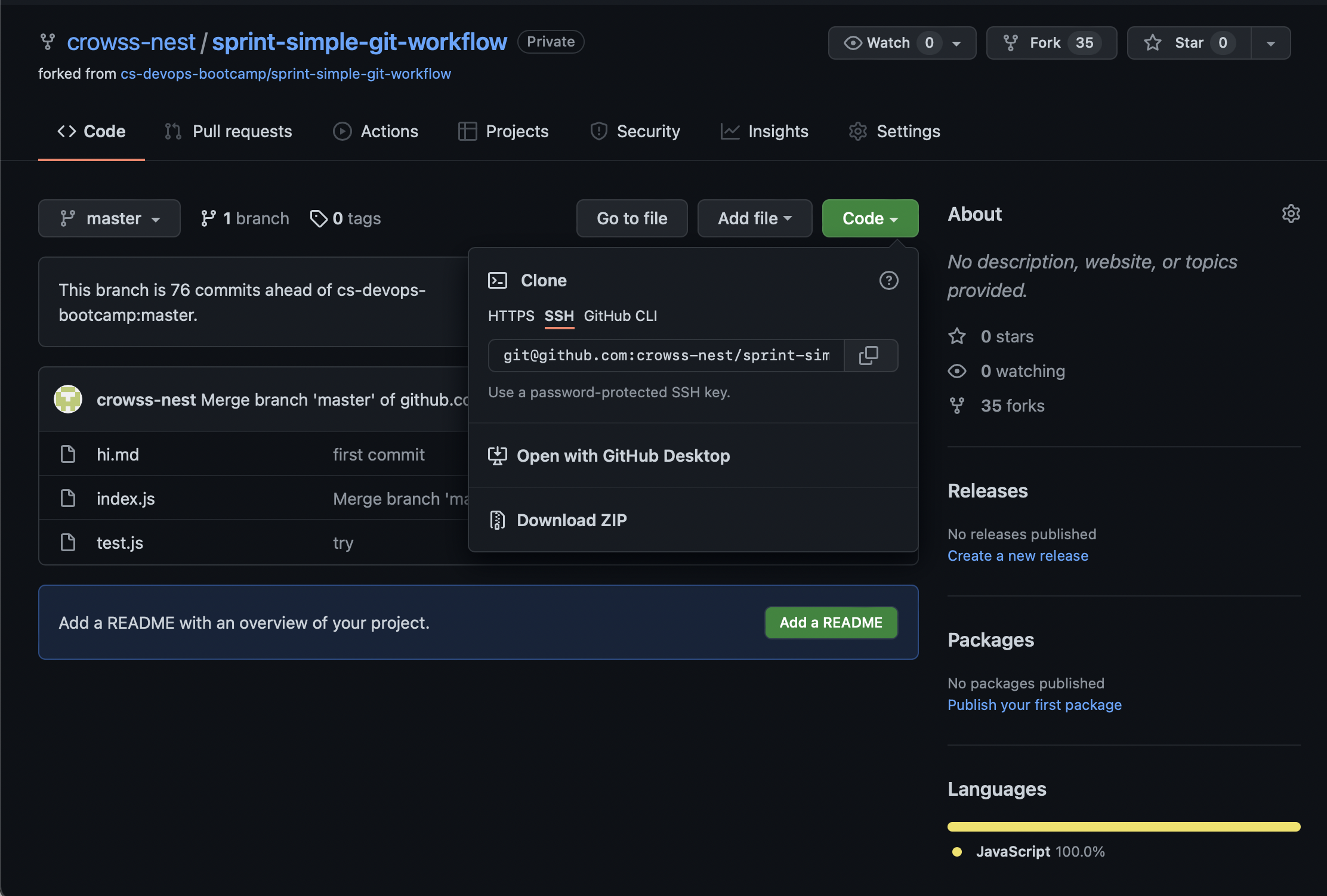The height and width of the screenshot is (896, 1327).
Task: View the 1 branch link
Action: pos(245,218)
